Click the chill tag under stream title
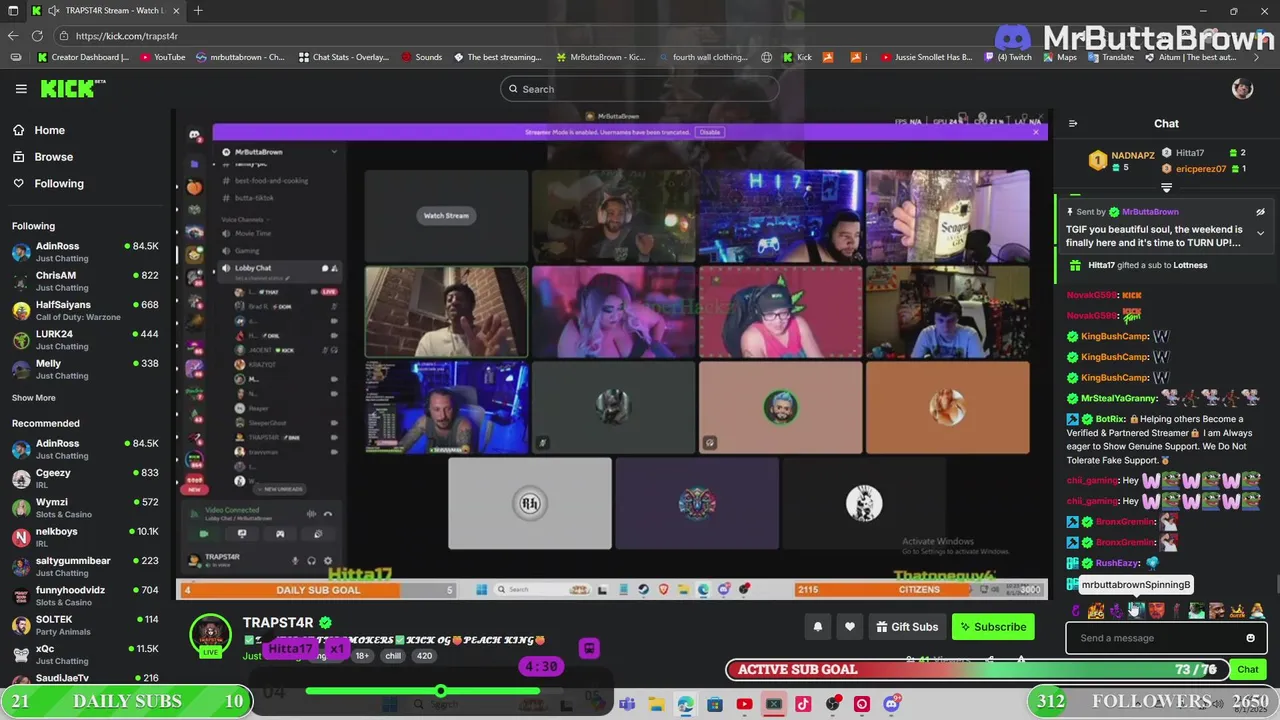 point(393,656)
